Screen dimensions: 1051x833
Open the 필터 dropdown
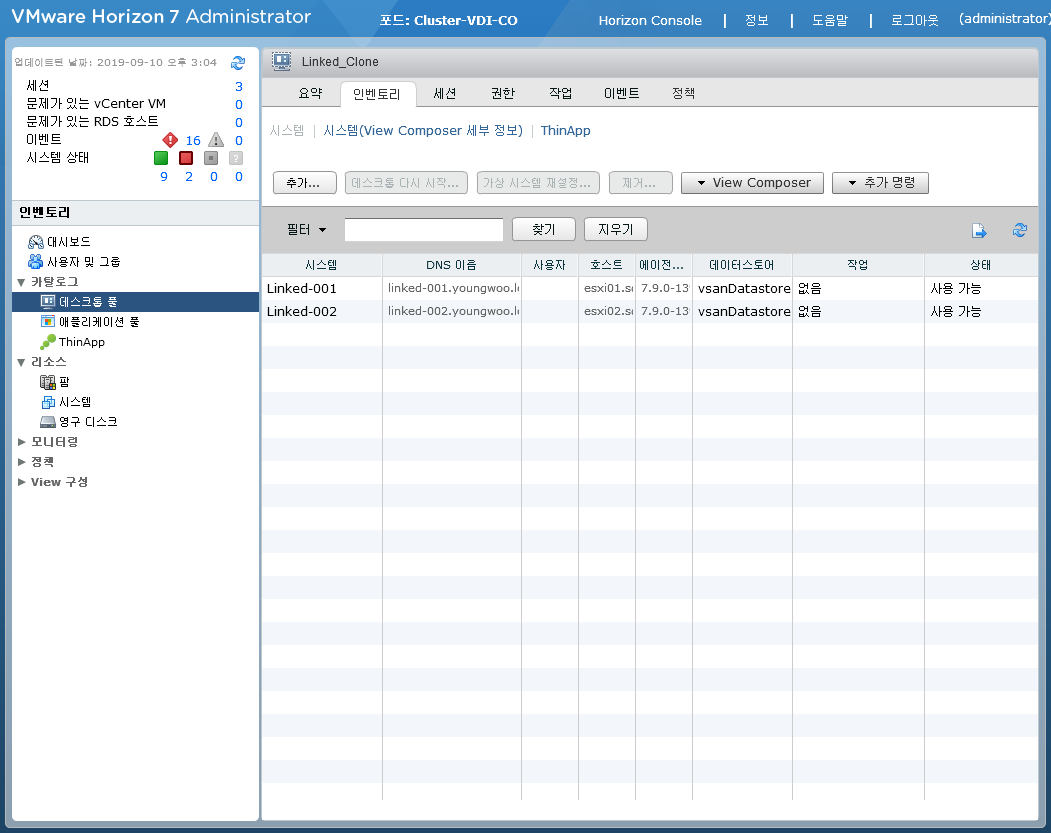click(307, 230)
